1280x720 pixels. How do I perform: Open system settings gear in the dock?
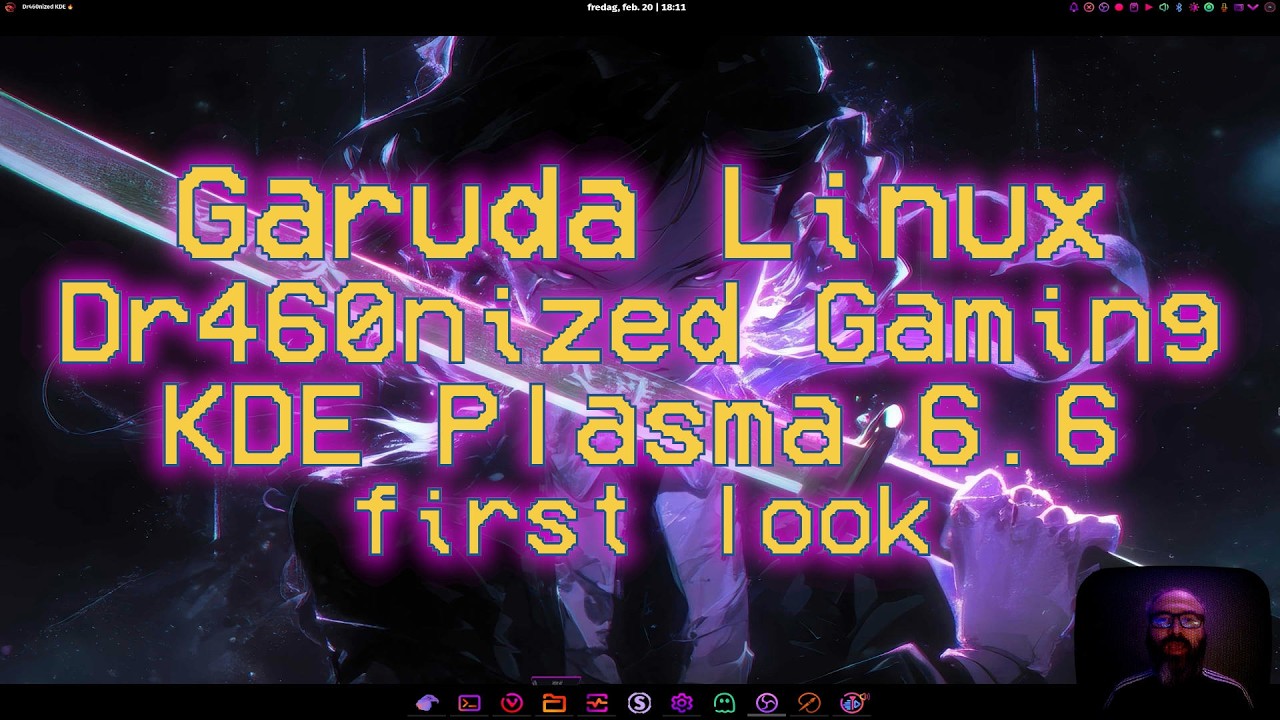[682, 703]
